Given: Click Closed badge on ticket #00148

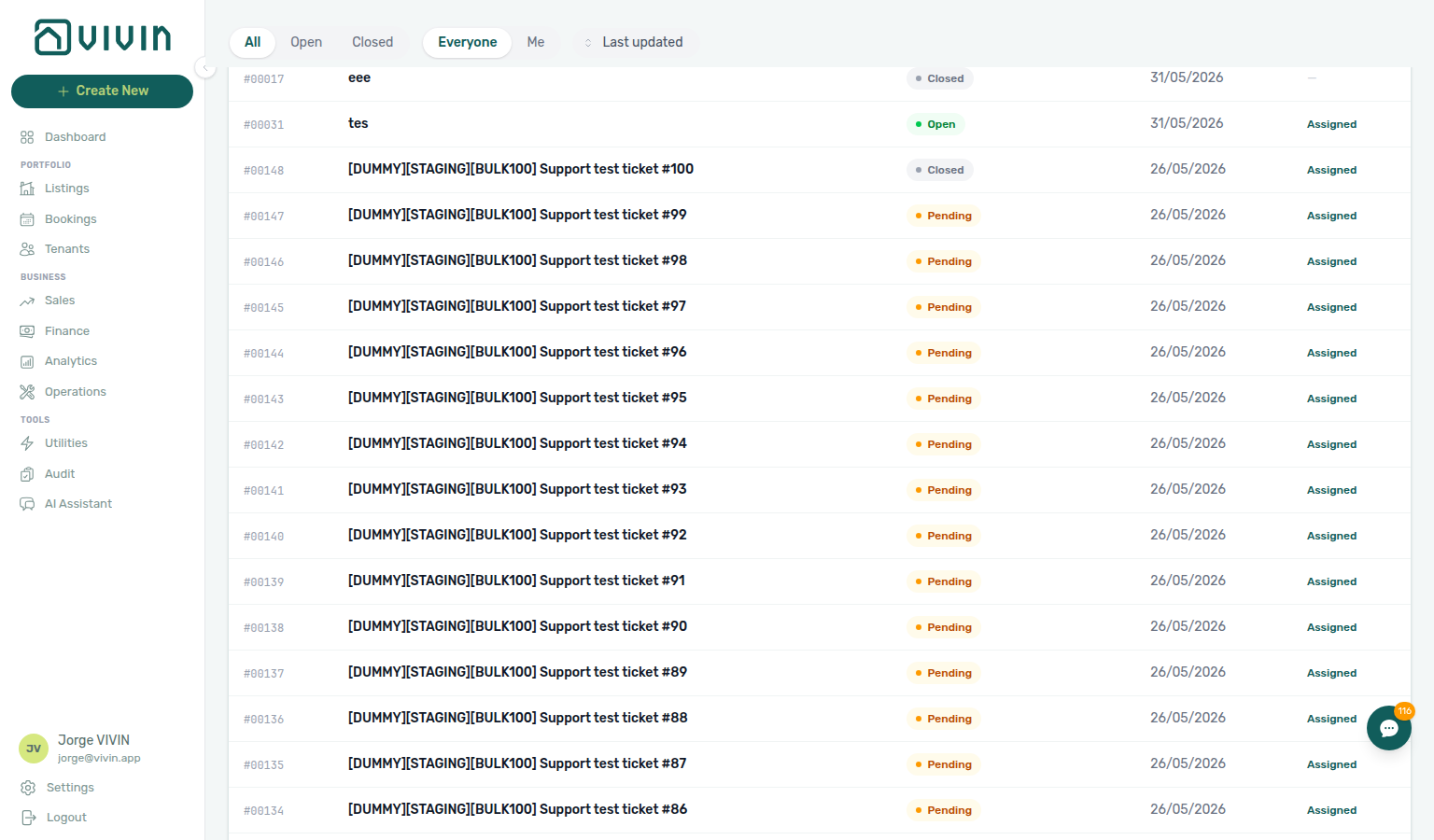Looking at the screenshot, I should (939, 170).
